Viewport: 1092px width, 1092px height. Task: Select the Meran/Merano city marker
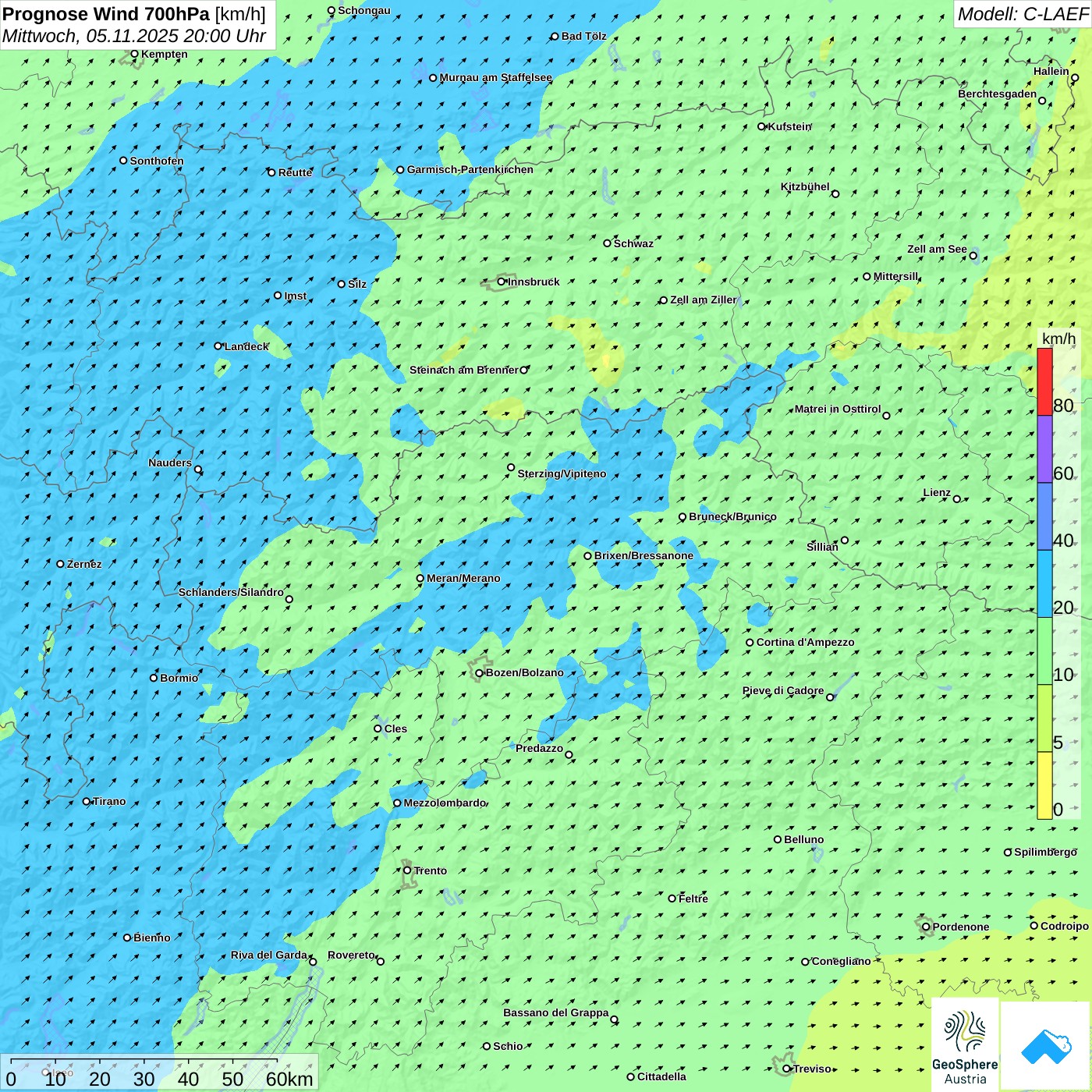coord(420,578)
